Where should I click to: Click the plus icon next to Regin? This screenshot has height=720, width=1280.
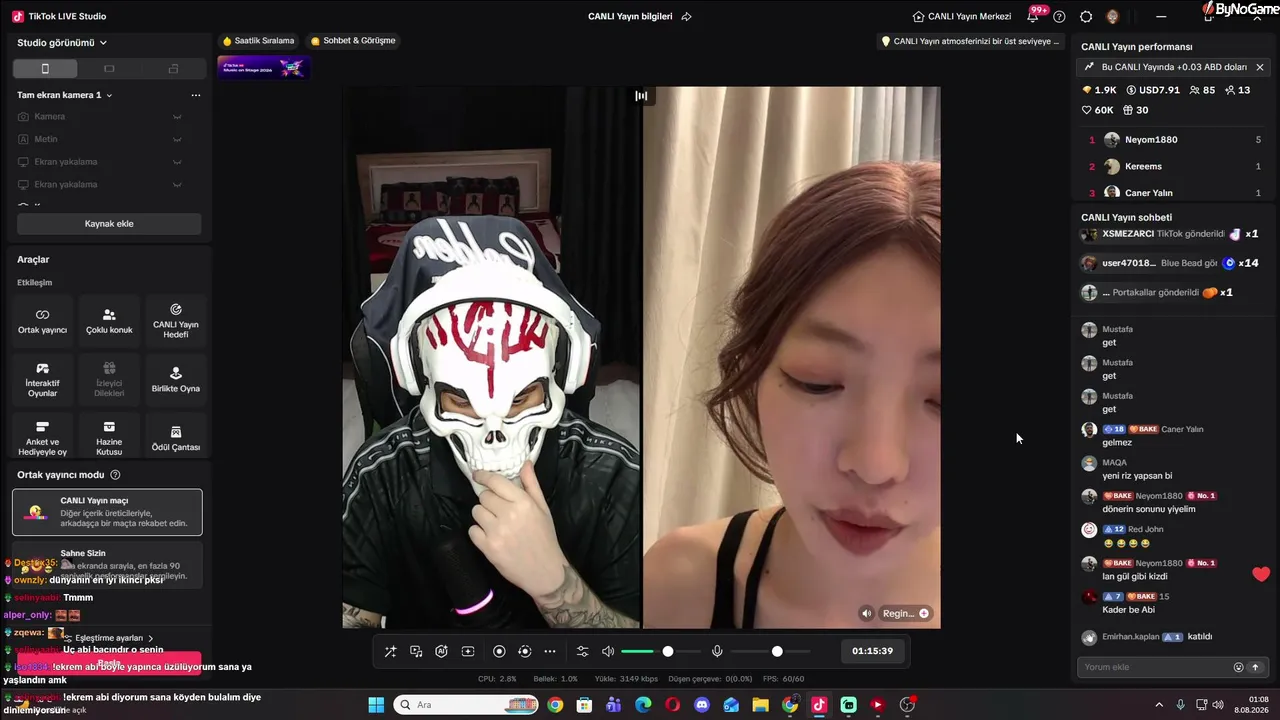click(924, 613)
